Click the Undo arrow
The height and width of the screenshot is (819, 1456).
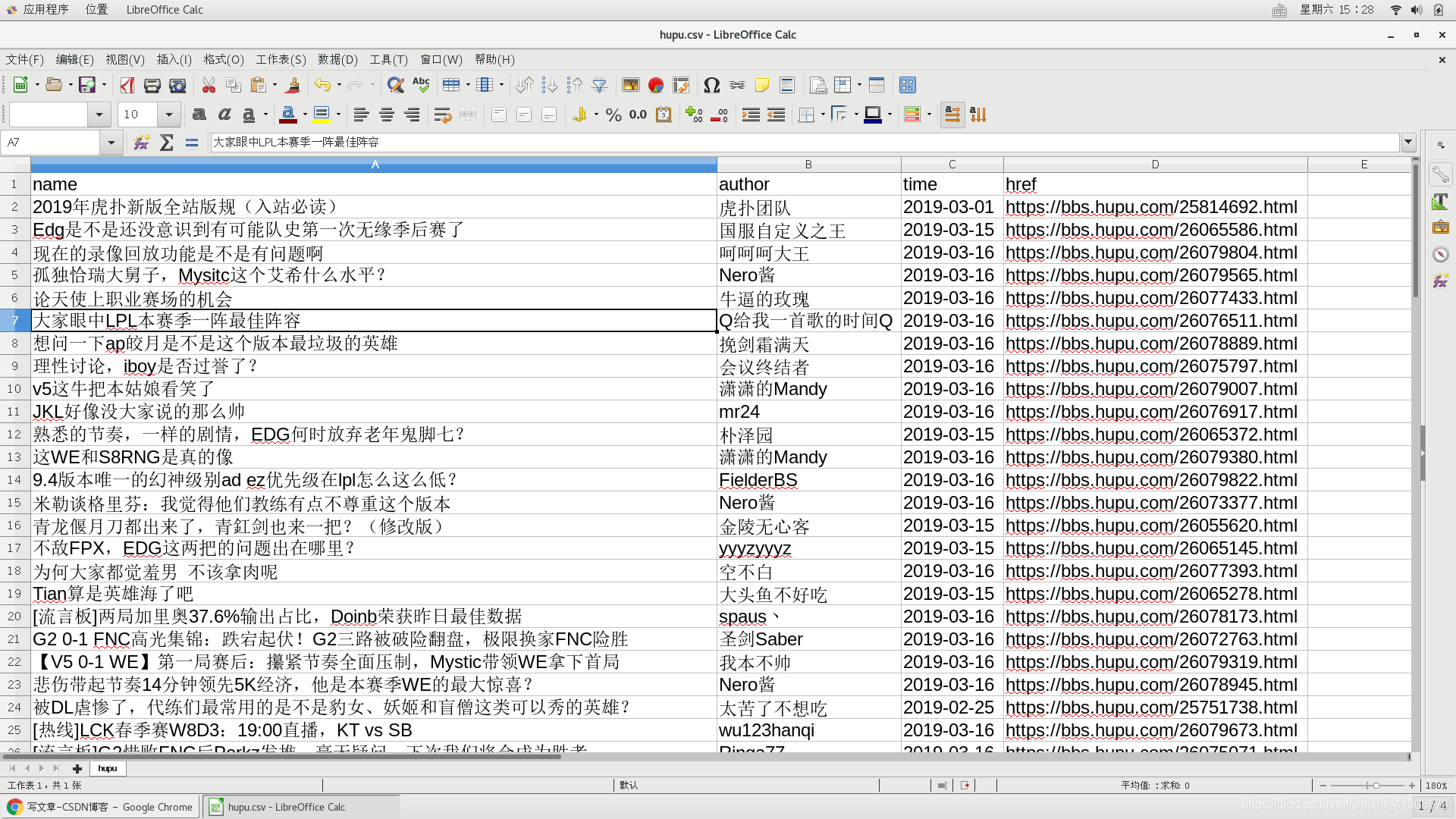[323, 85]
